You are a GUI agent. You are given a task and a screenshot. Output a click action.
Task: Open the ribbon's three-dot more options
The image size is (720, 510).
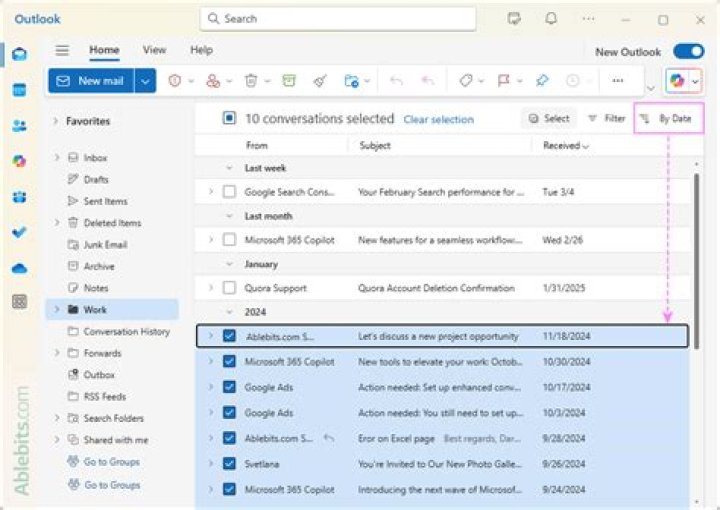[618, 81]
